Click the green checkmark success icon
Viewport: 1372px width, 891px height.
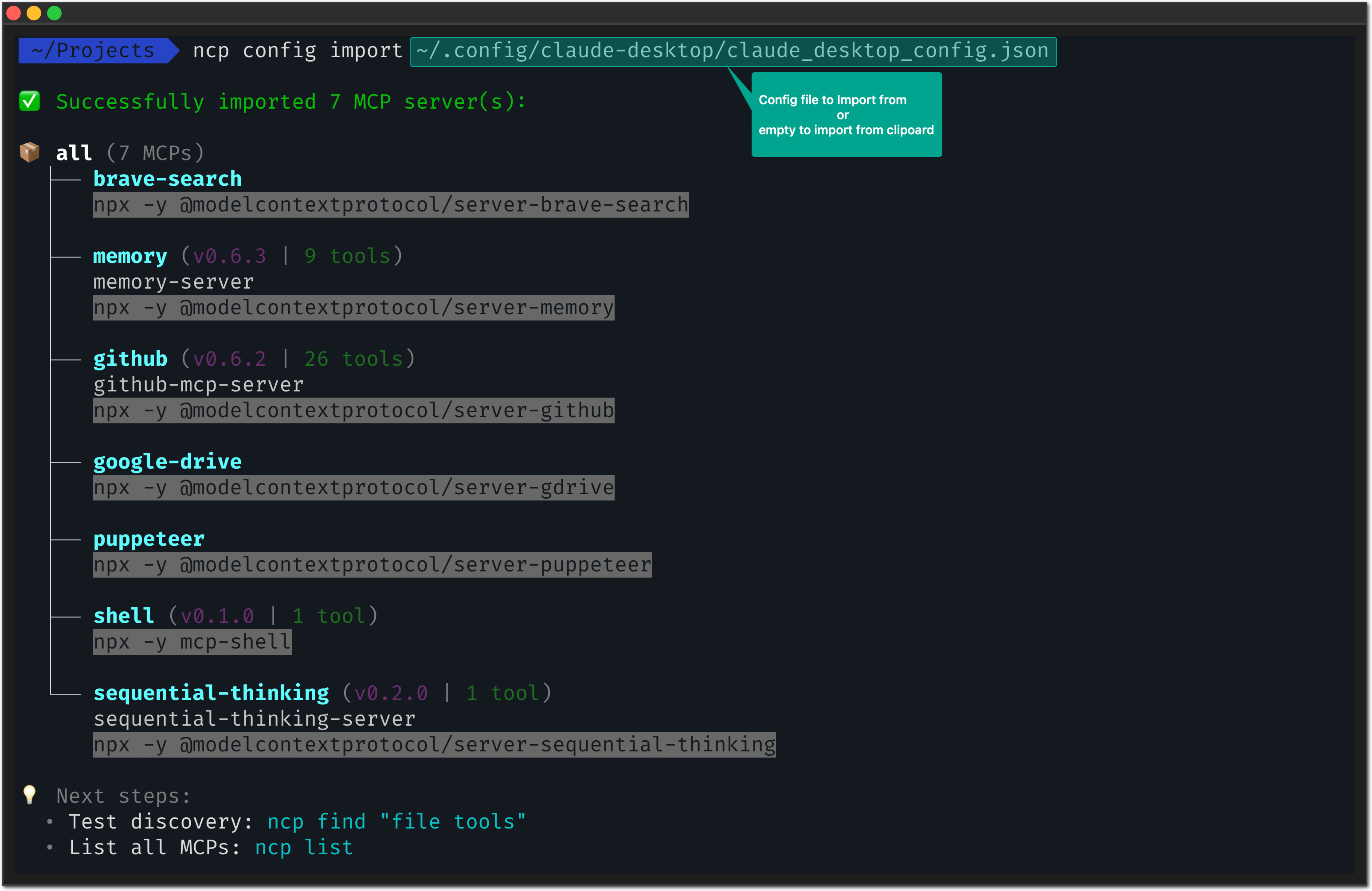pyautogui.click(x=29, y=102)
